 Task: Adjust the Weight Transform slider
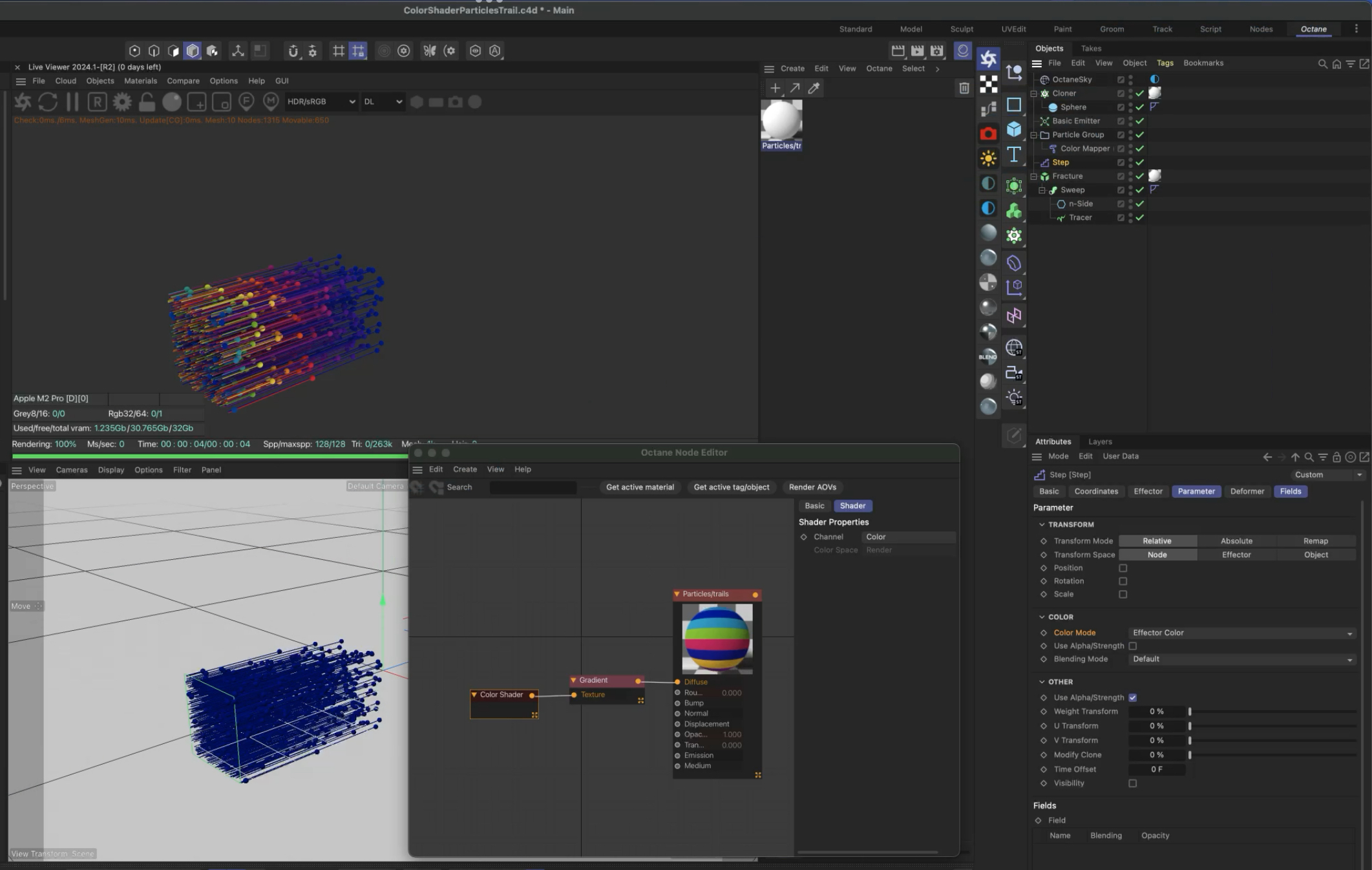(x=1189, y=712)
